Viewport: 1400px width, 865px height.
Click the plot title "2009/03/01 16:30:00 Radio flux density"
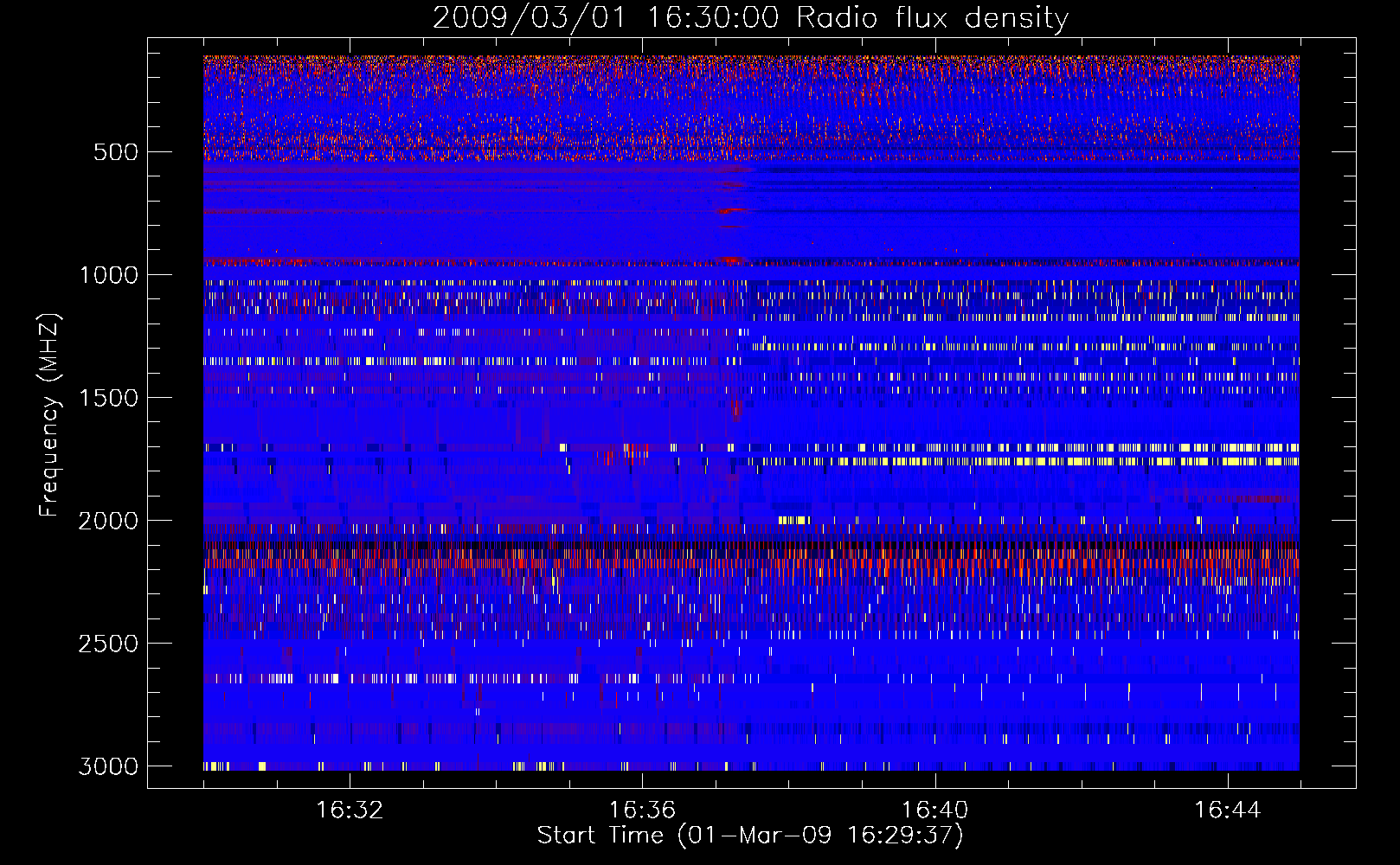(x=750, y=18)
